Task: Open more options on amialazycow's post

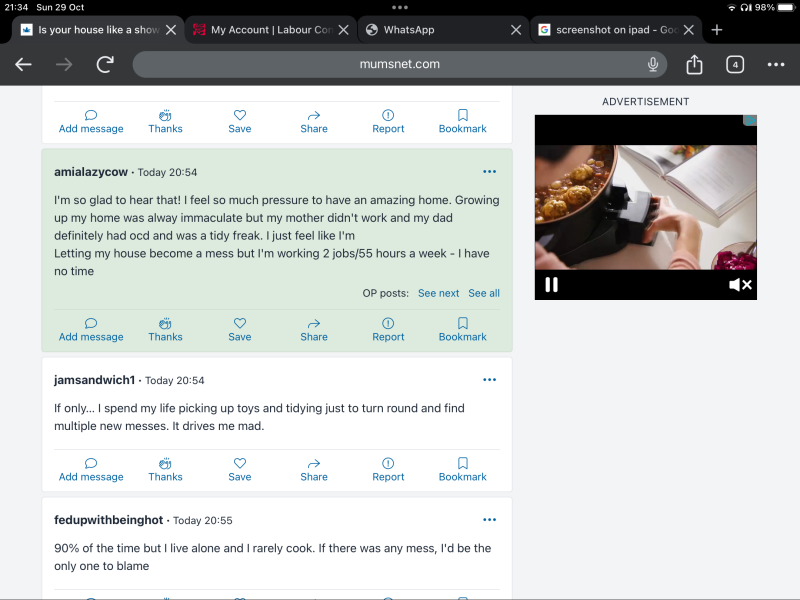Action: pos(489,172)
